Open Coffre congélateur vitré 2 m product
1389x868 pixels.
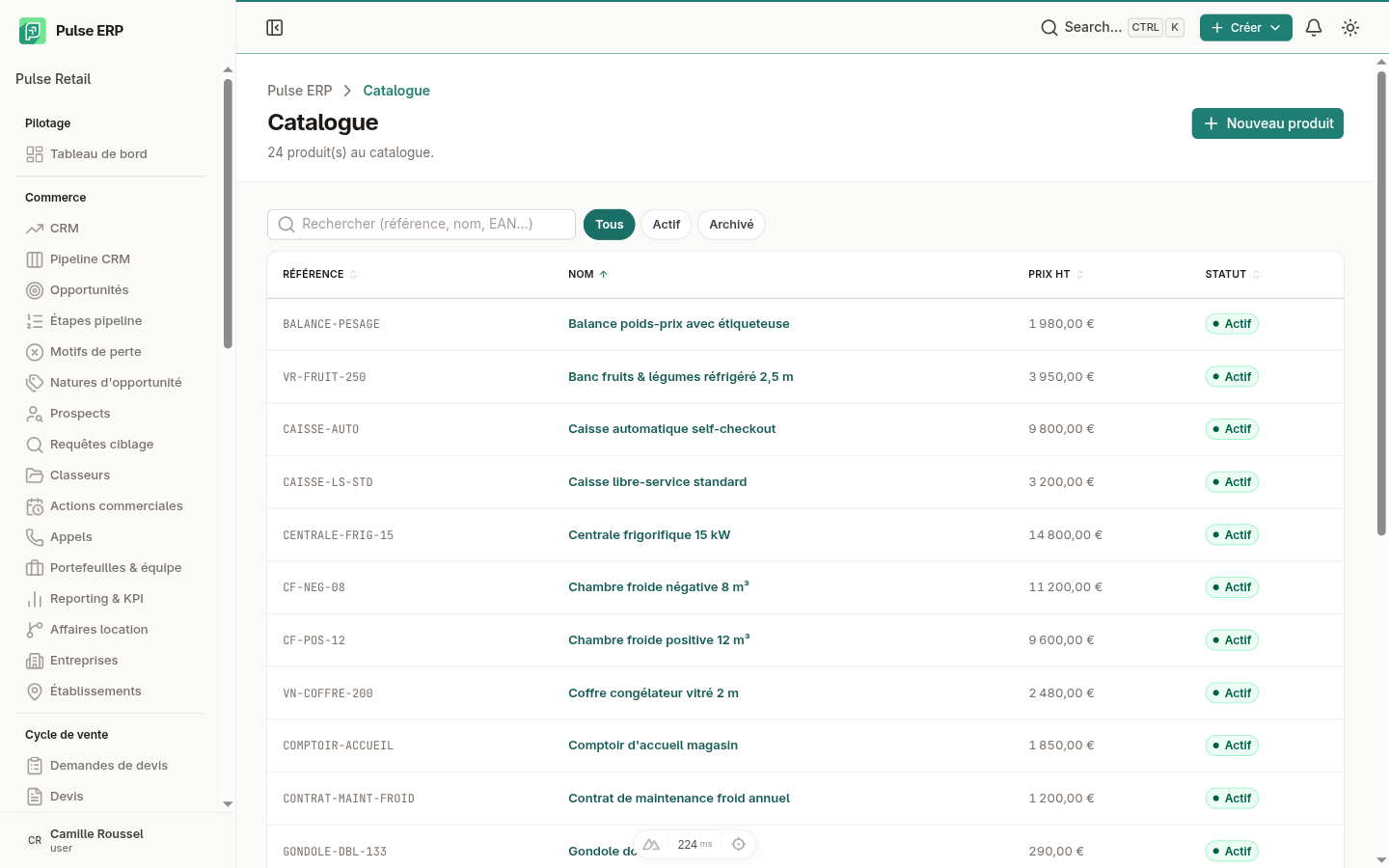pyautogui.click(x=654, y=693)
